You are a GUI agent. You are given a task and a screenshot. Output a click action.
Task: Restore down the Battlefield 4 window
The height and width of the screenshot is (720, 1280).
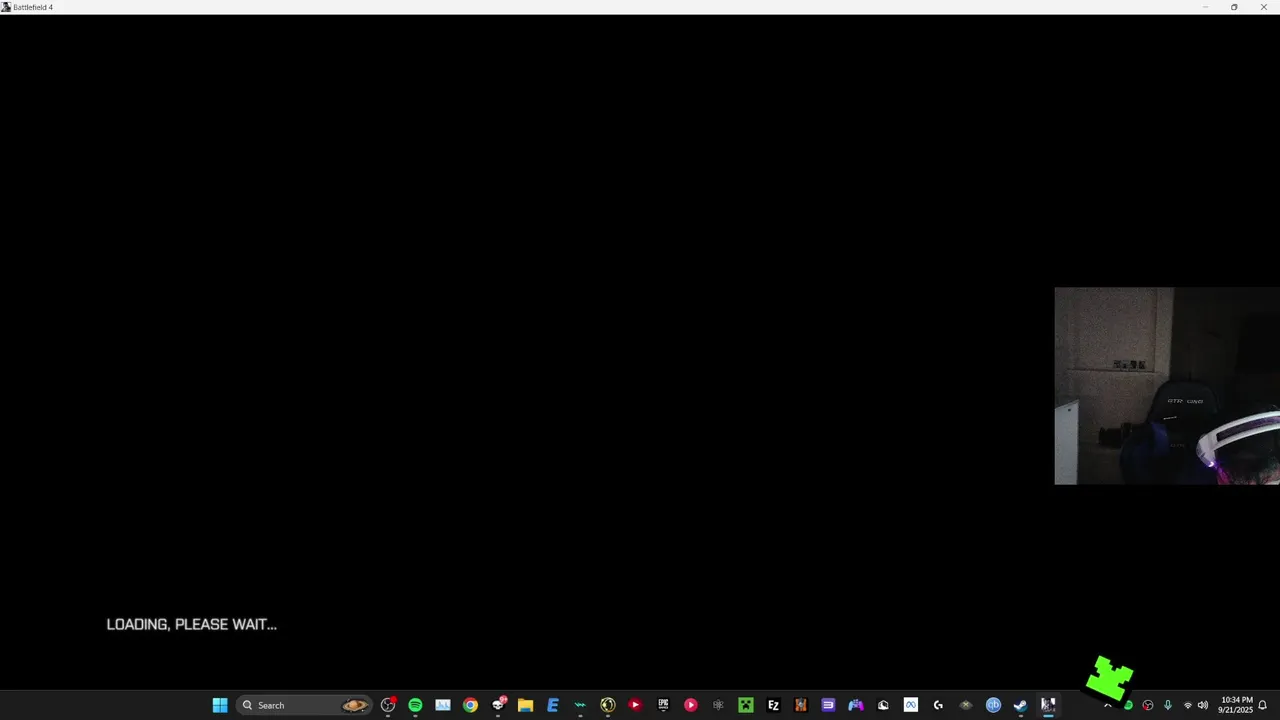pos(1234,7)
